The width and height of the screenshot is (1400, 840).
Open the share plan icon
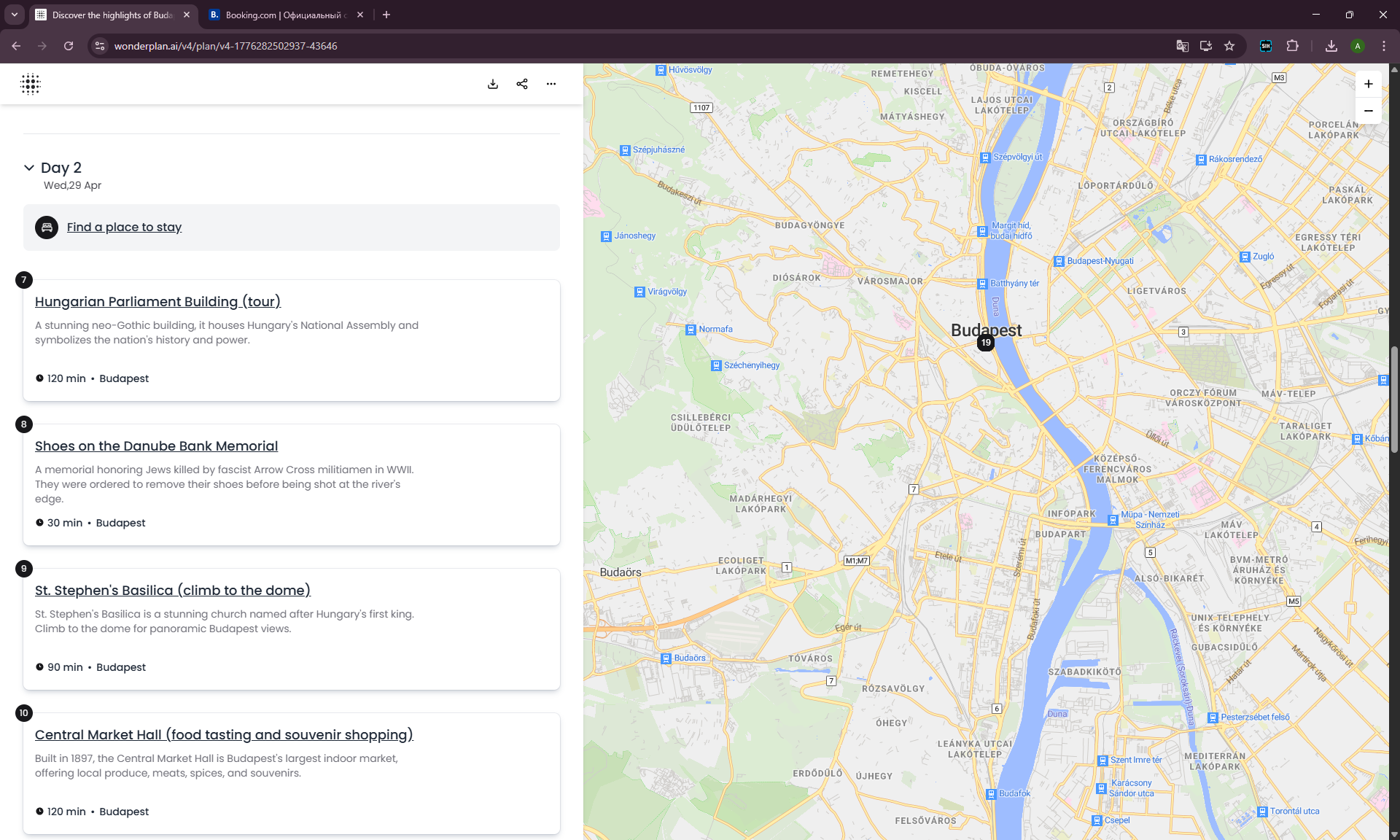point(522,84)
